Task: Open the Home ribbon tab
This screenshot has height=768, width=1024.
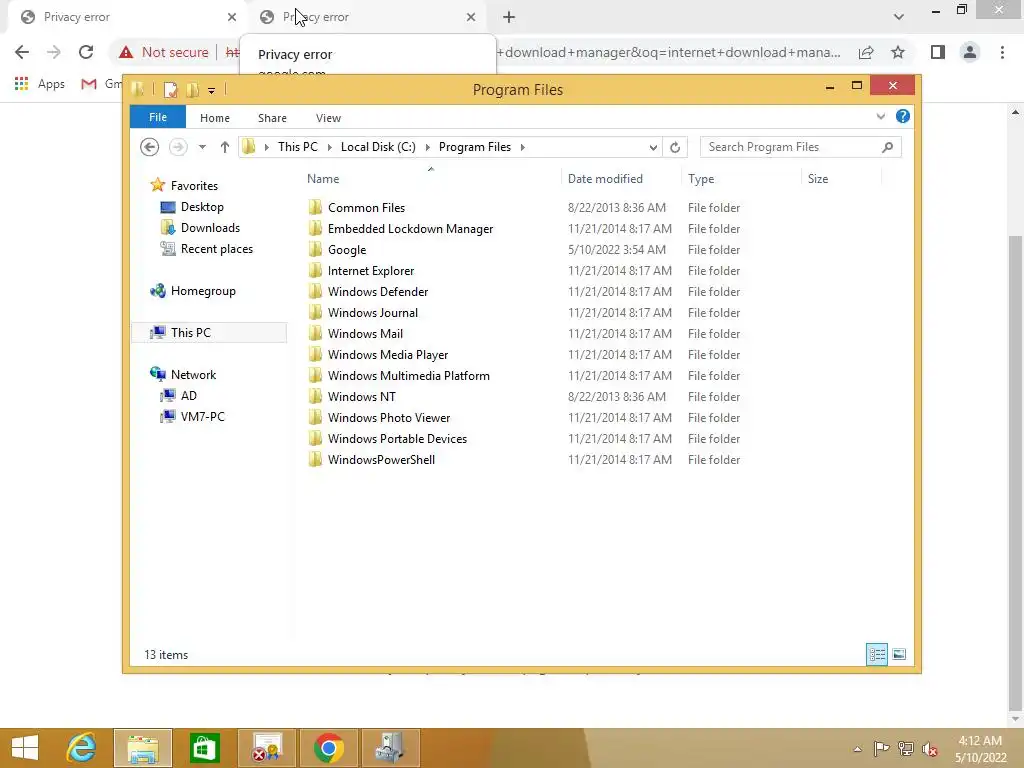Action: pyautogui.click(x=215, y=118)
